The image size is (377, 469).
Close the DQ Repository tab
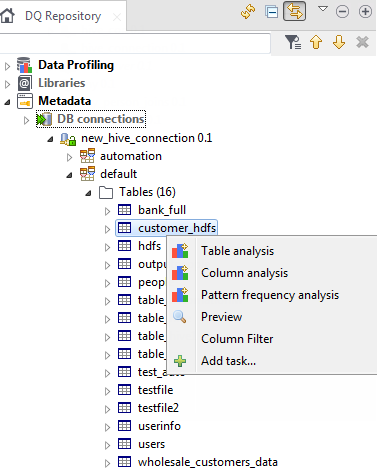click(117, 17)
